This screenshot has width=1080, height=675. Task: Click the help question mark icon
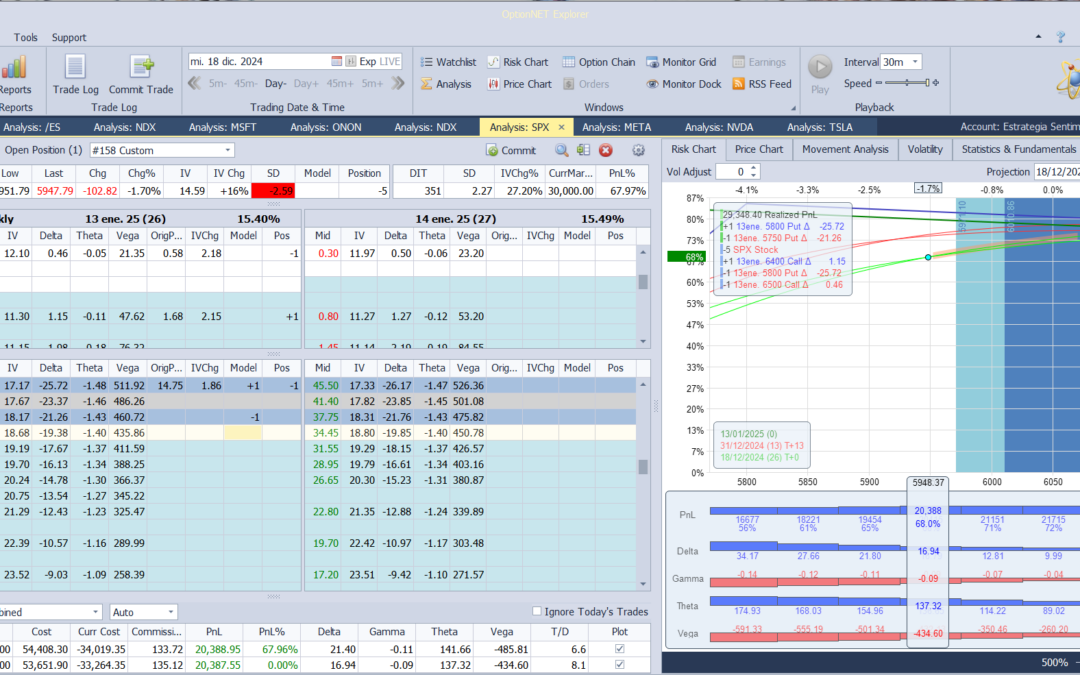click(x=1061, y=37)
